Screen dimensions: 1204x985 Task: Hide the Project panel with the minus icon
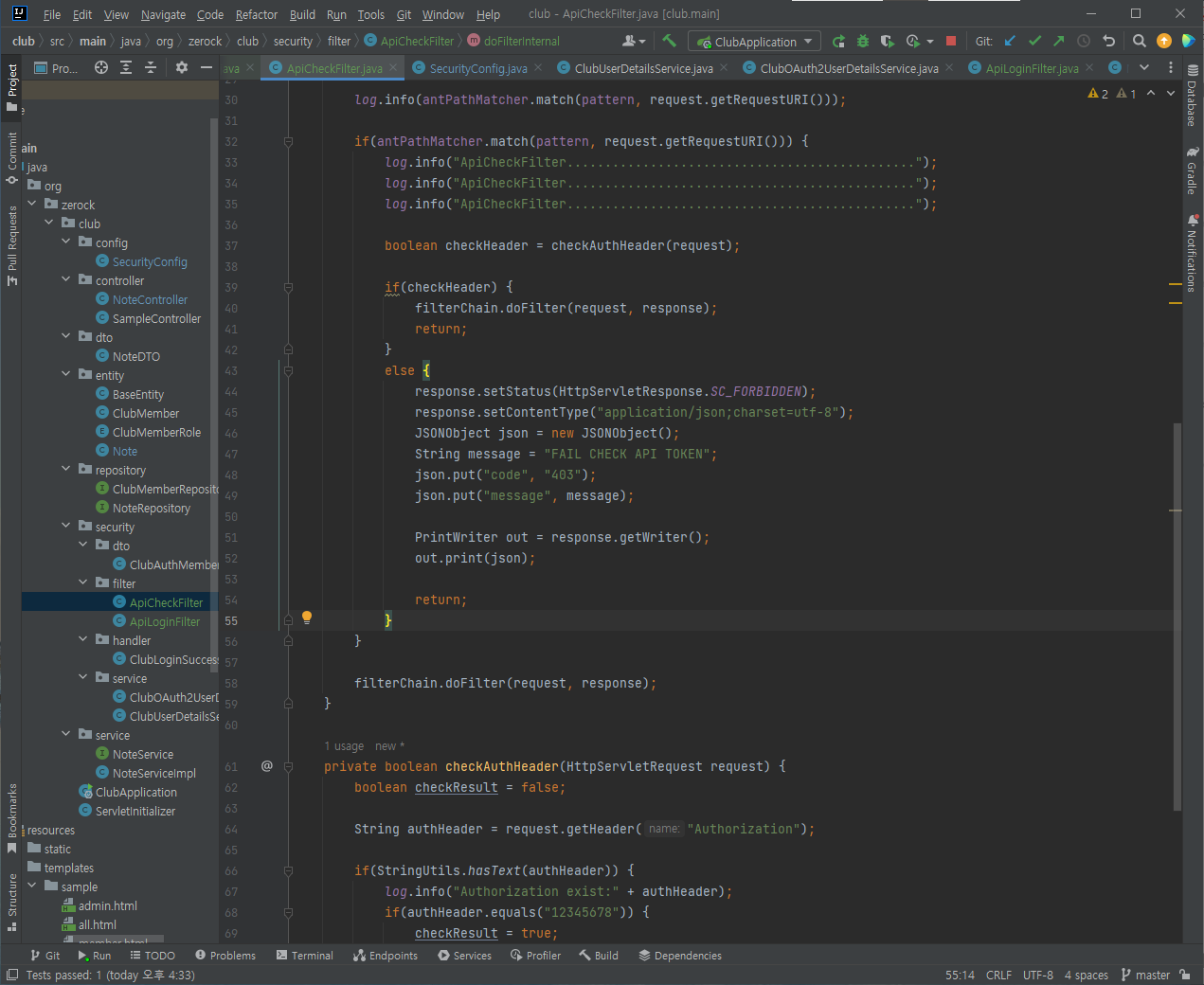pyautogui.click(x=206, y=67)
